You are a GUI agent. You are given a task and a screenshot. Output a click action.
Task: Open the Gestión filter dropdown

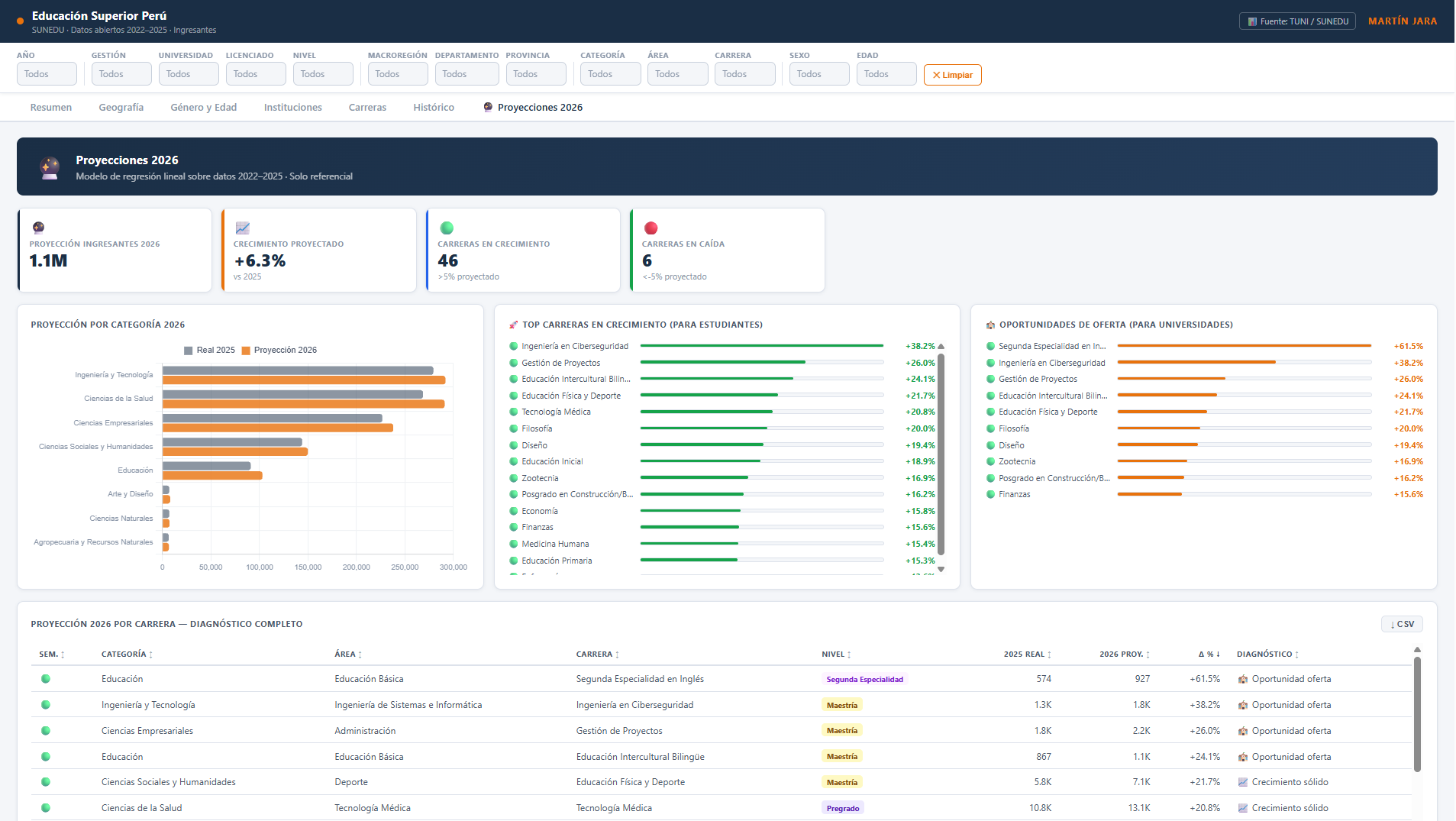coord(121,74)
